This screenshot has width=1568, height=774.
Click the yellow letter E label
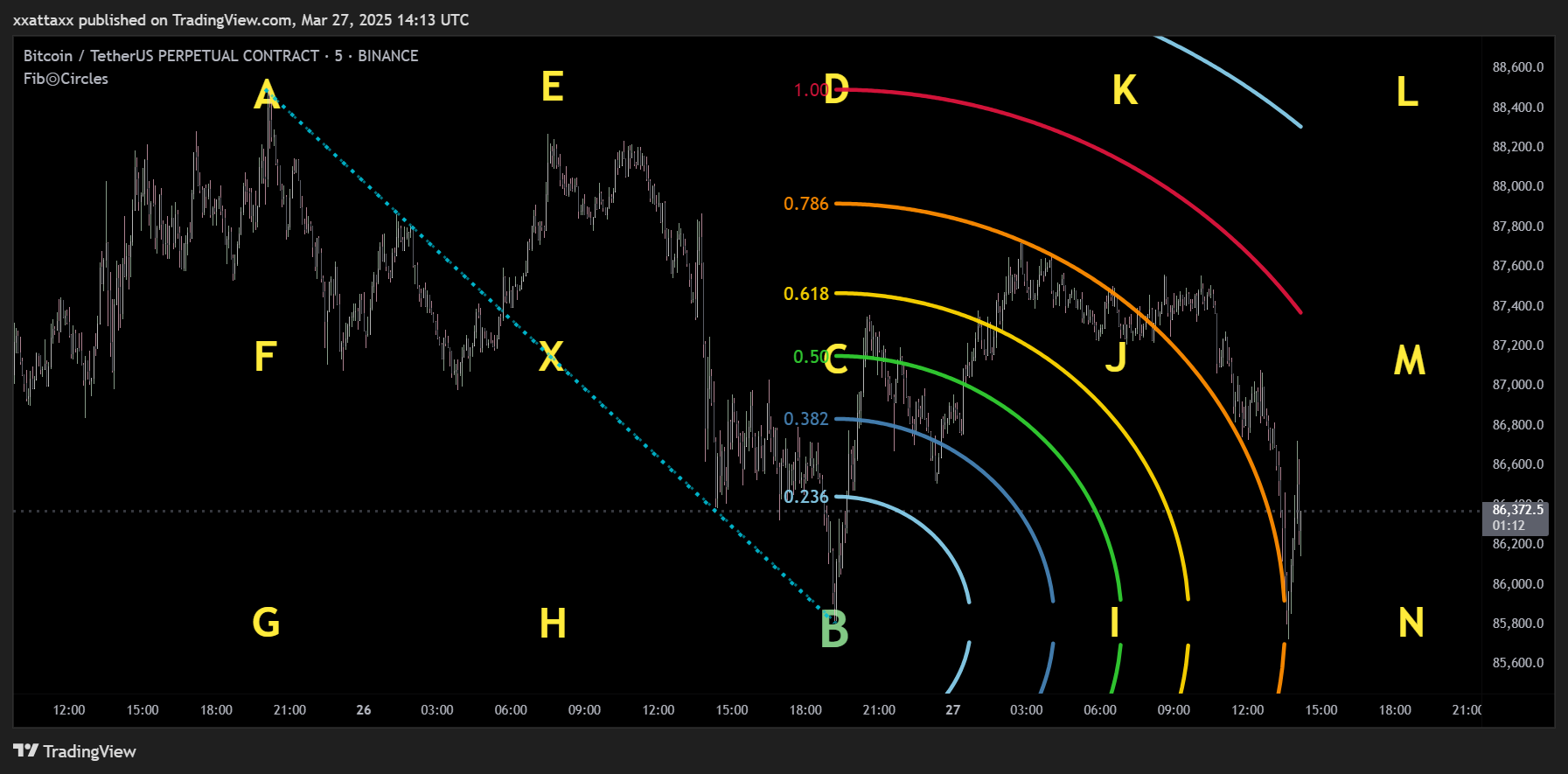[x=552, y=87]
